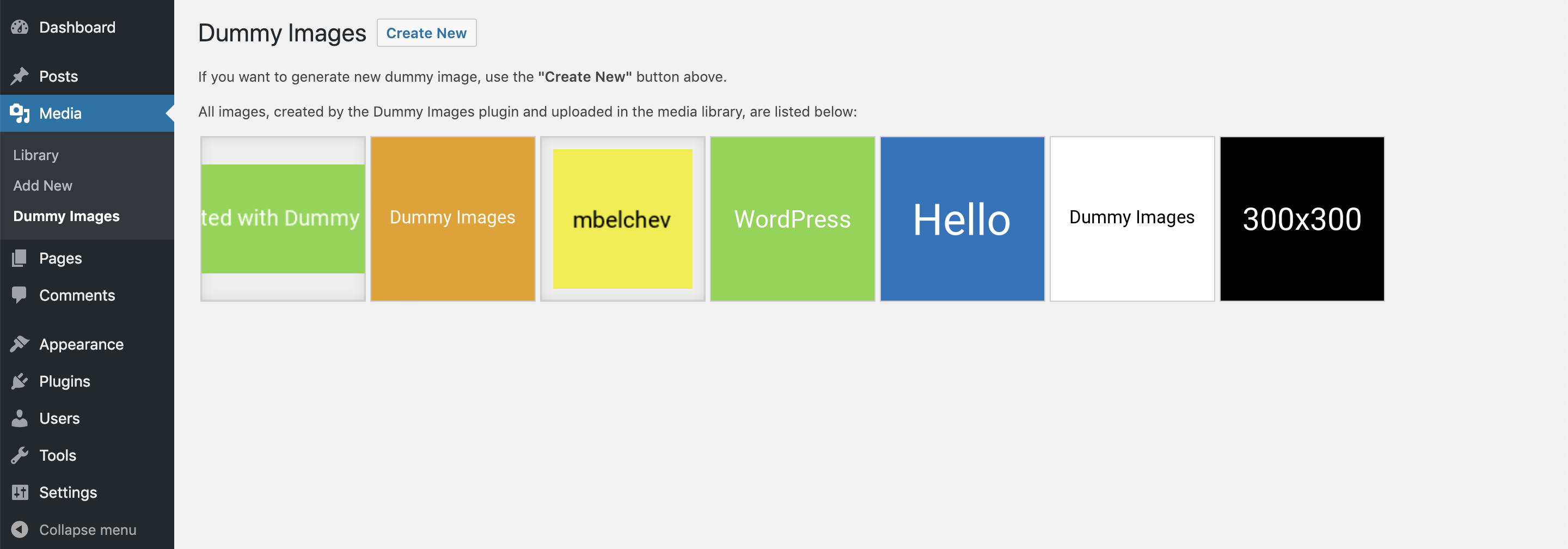1568x549 pixels.
Task: Open Add New under Media
Action: 42,186
